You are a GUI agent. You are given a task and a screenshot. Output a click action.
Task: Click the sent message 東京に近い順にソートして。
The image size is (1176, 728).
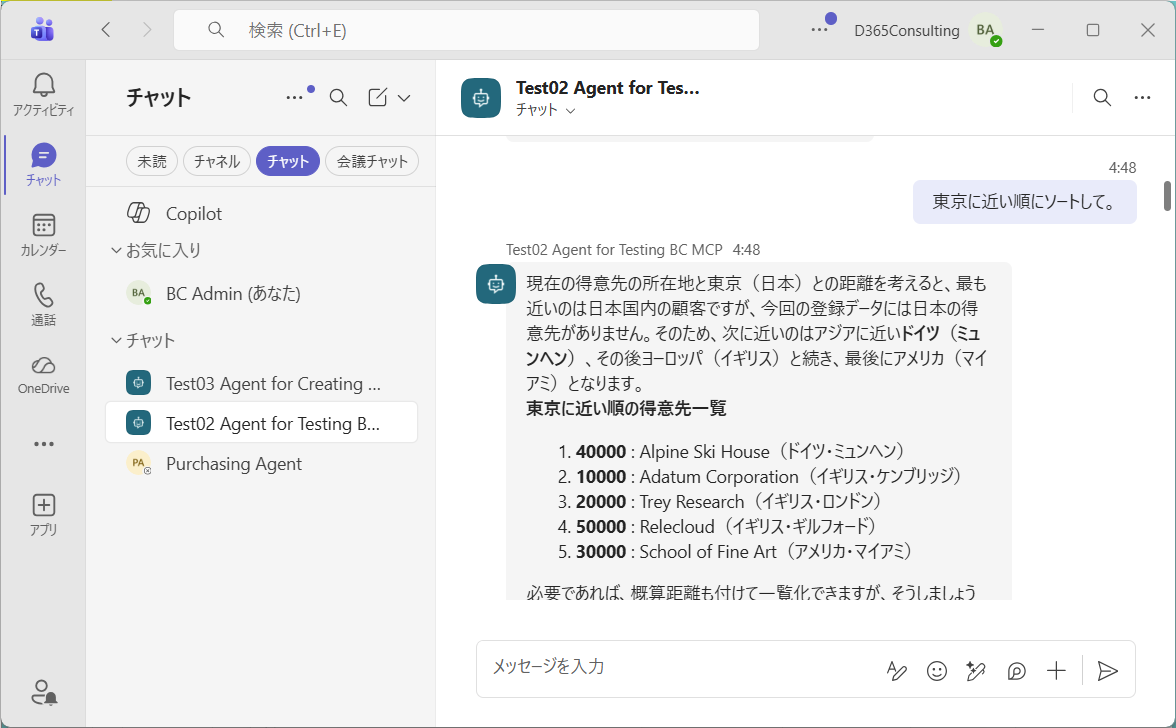pyautogui.click(x=1024, y=202)
